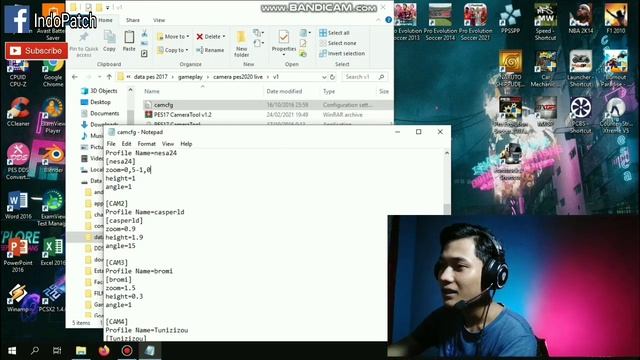Open Quick Access Toolbar customize dropdown

point(108,7)
